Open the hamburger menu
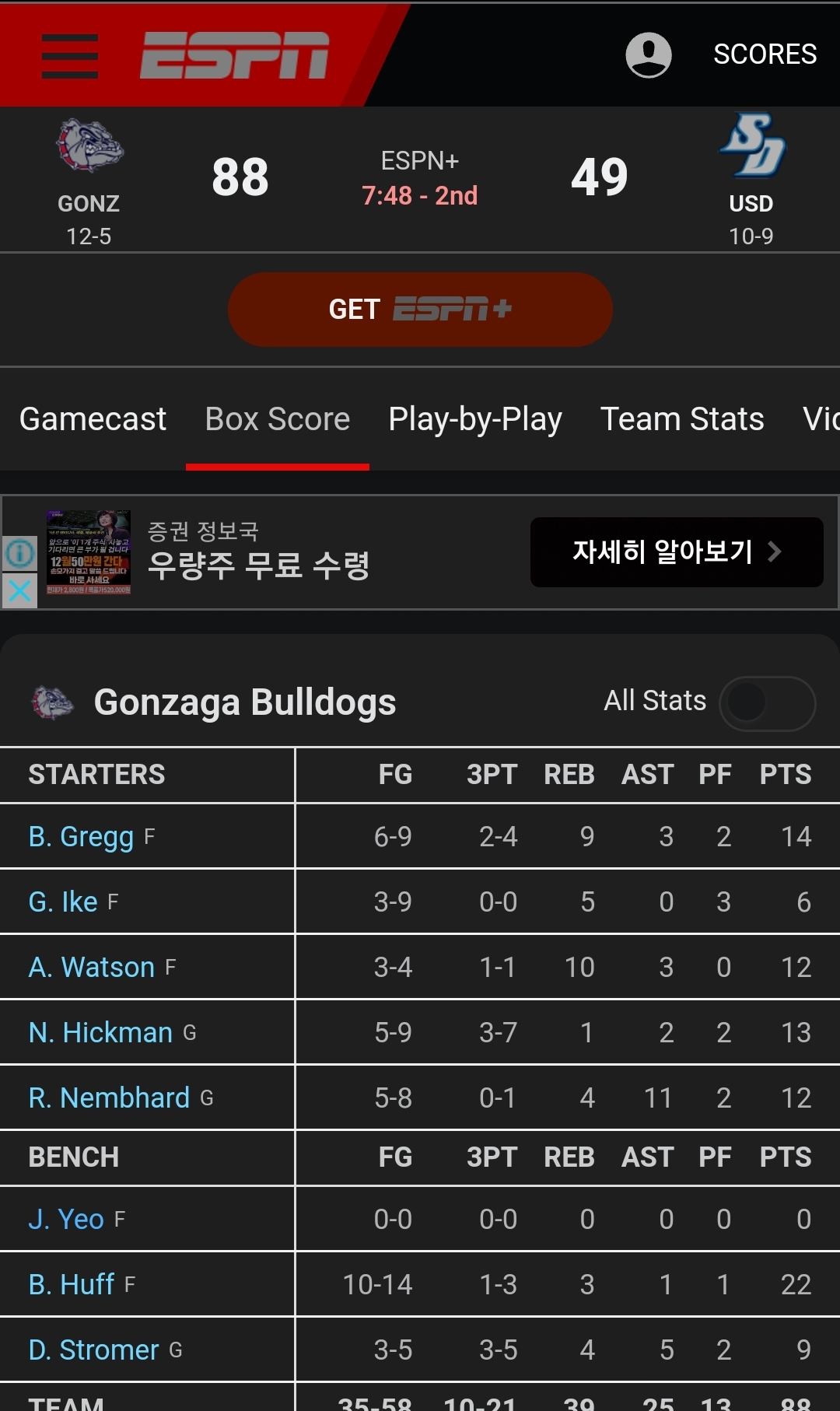Screen dimensions: 840x1411 point(70,56)
